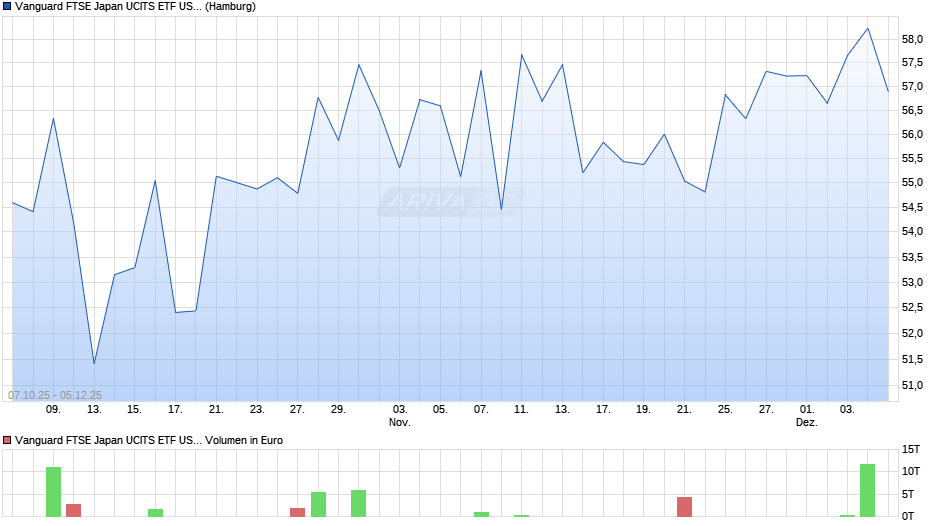Click the x-axis date label '19.'

(643, 410)
